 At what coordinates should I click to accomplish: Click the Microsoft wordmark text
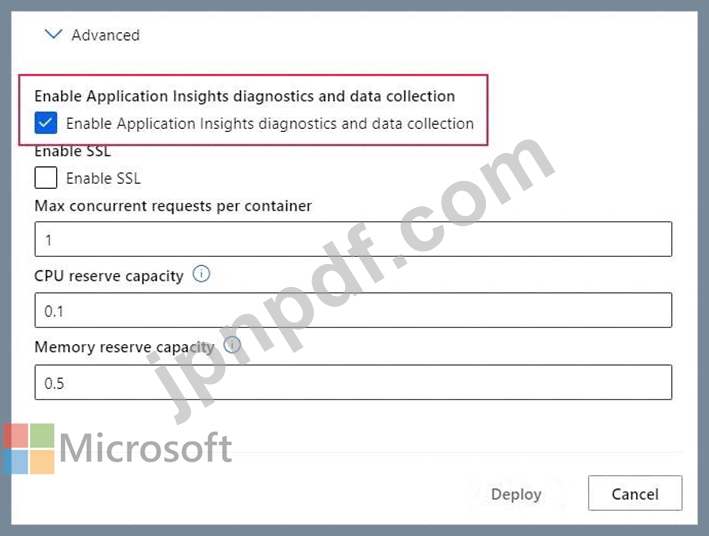146,448
